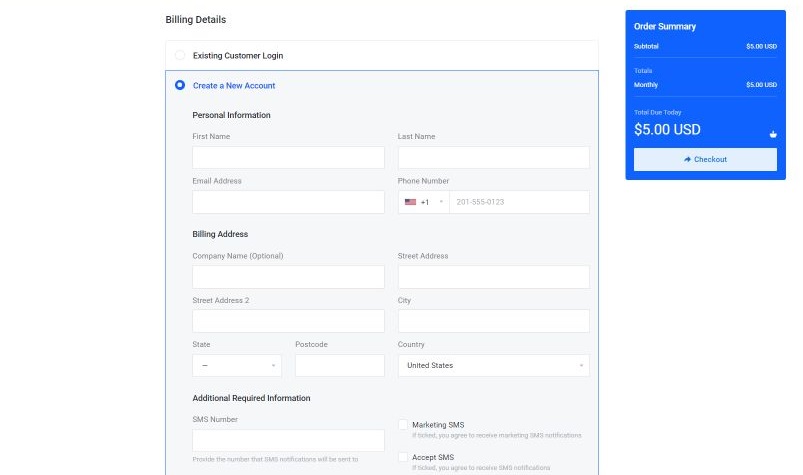Click the arrow icon on Checkout button

pyautogui.click(x=687, y=160)
